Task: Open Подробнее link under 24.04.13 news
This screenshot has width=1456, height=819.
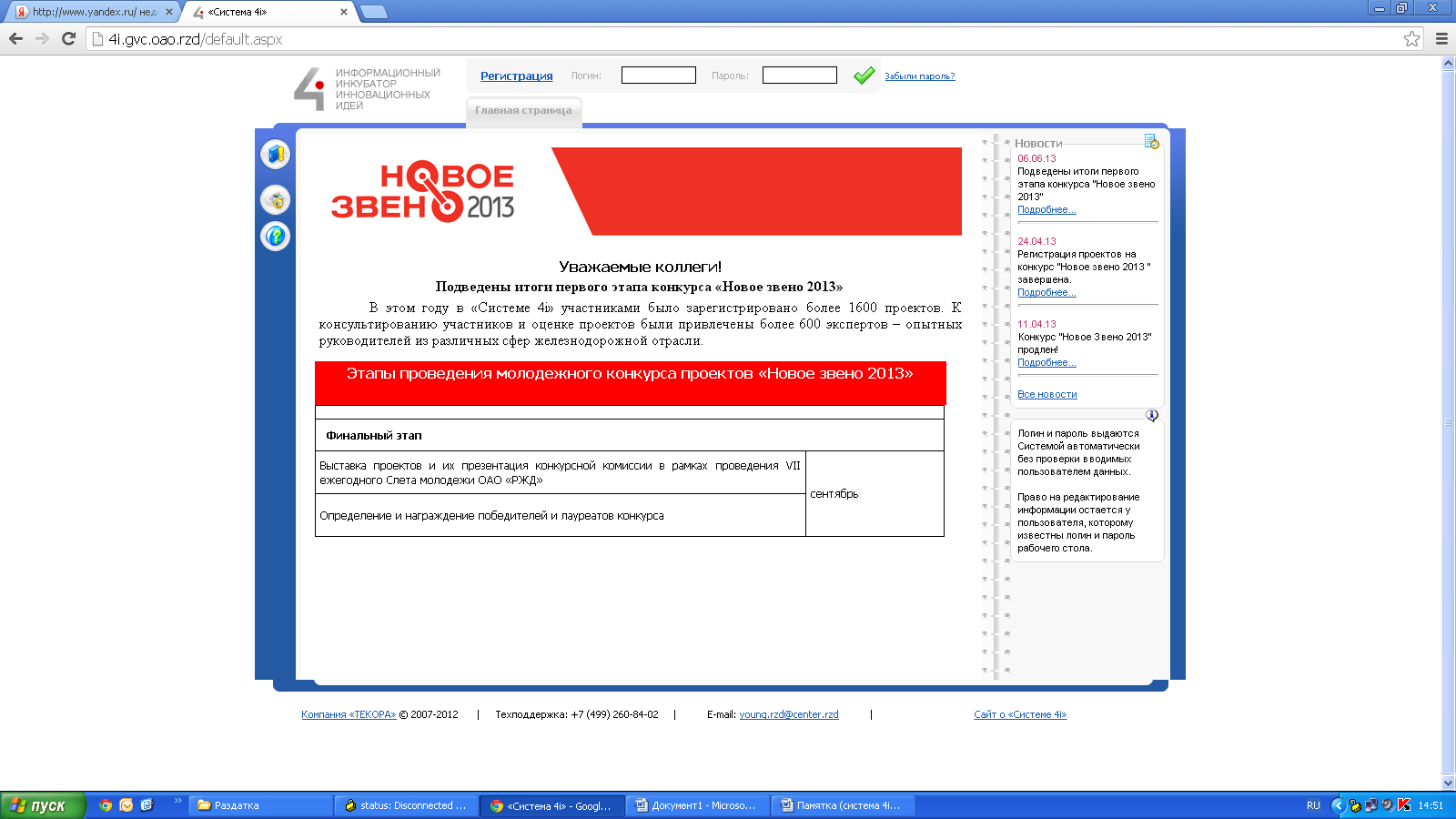Action: pos(1046,292)
